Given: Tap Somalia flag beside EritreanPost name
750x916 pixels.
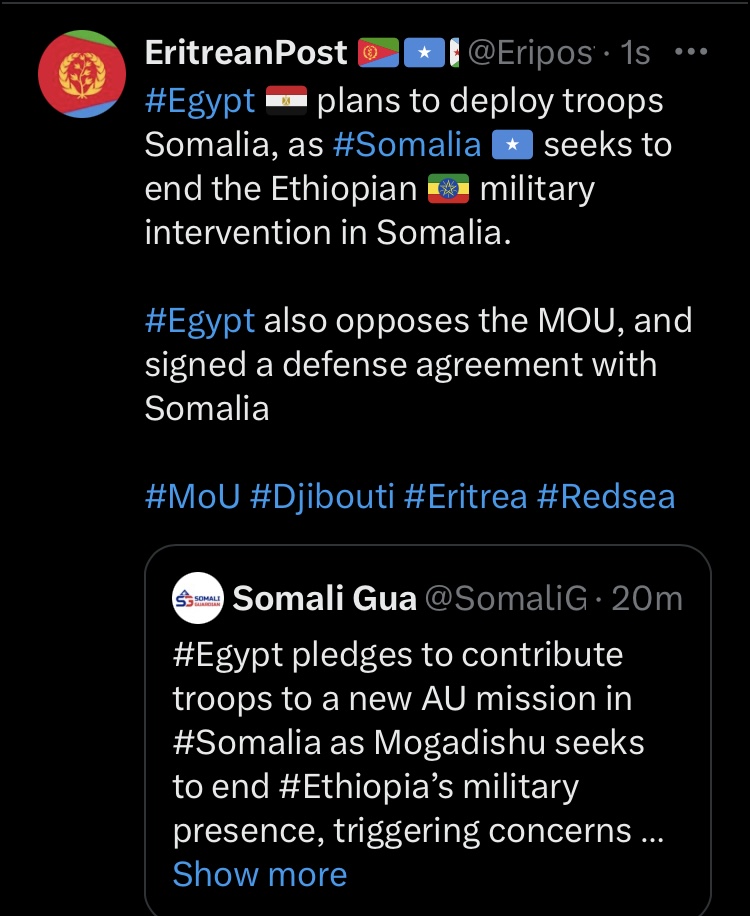Looking at the screenshot, I should [x=424, y=53].
